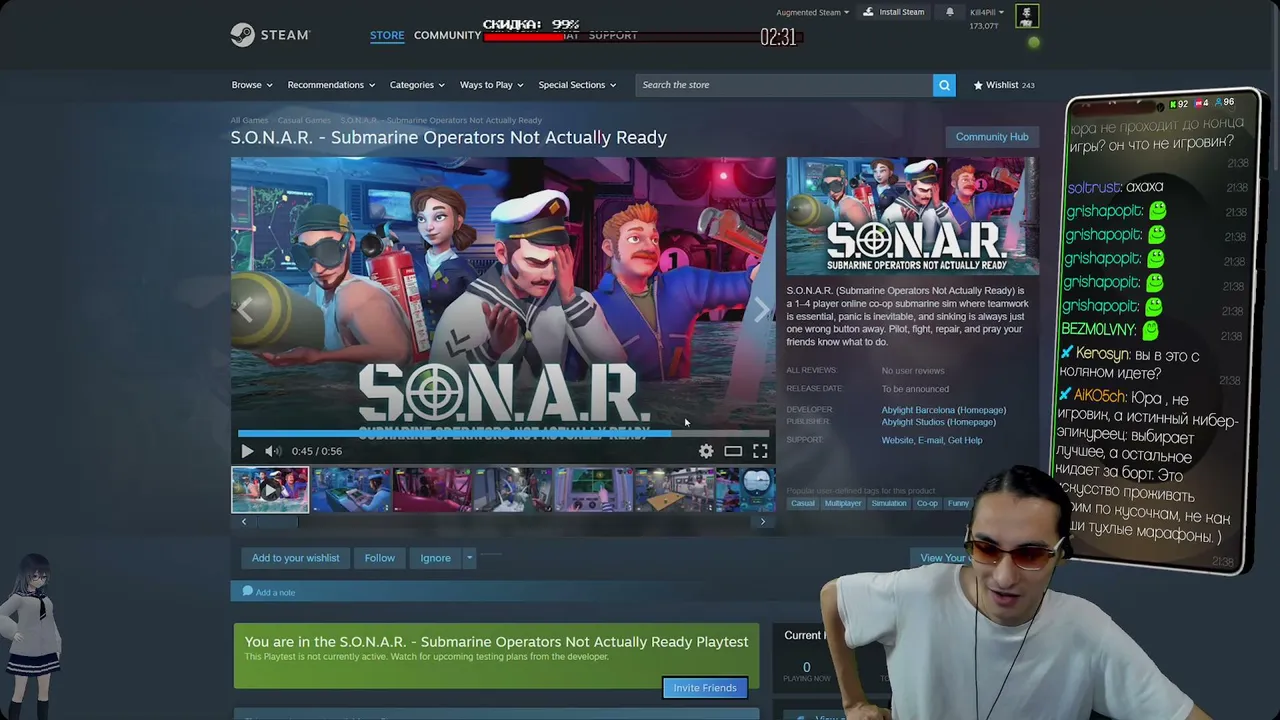Click the magnifier search button
Image resolution: width=1280 pixels, height=720 pixels.
tap(944, 85)
